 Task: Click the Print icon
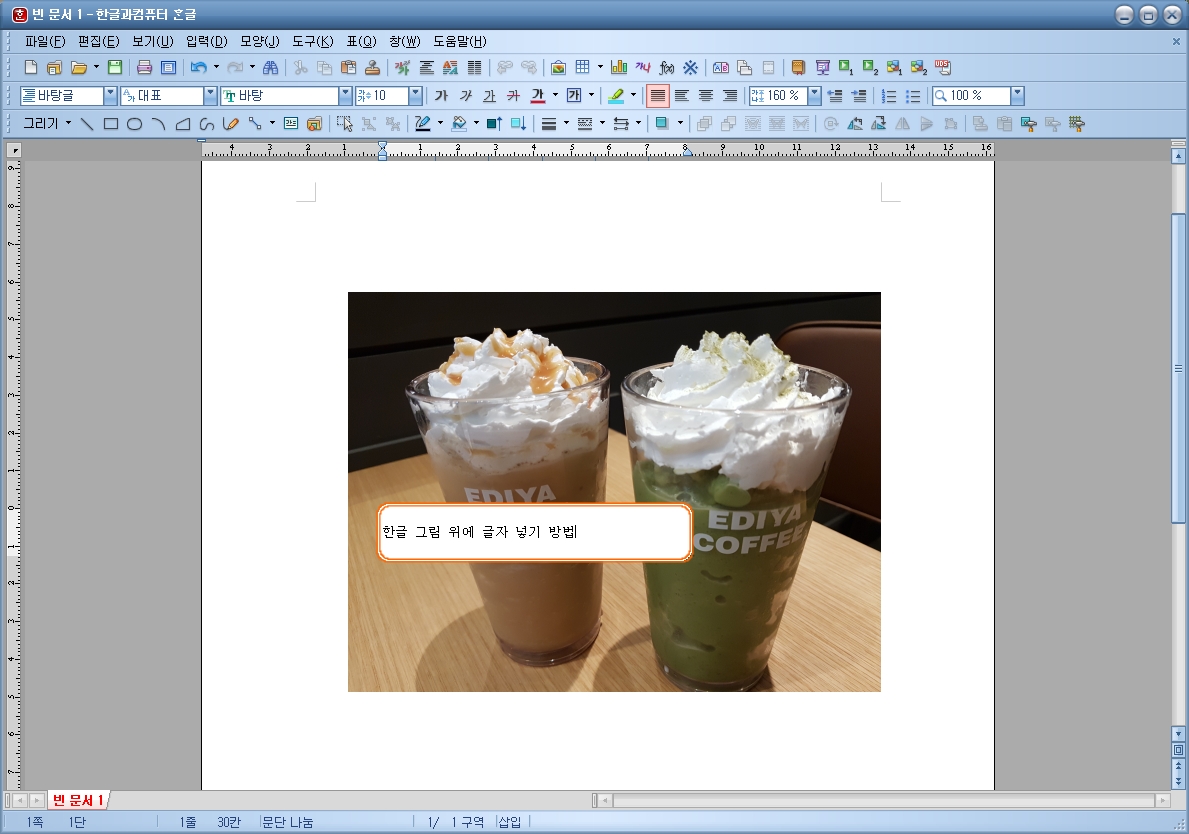tap(144, 67)
